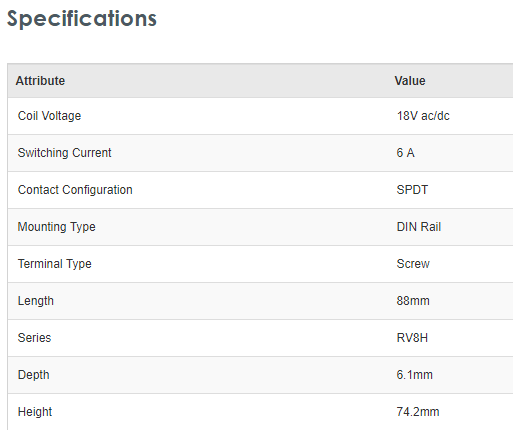Screen dimensions: 513x430
Task: Select the 88mm length value
Action: 413,301
